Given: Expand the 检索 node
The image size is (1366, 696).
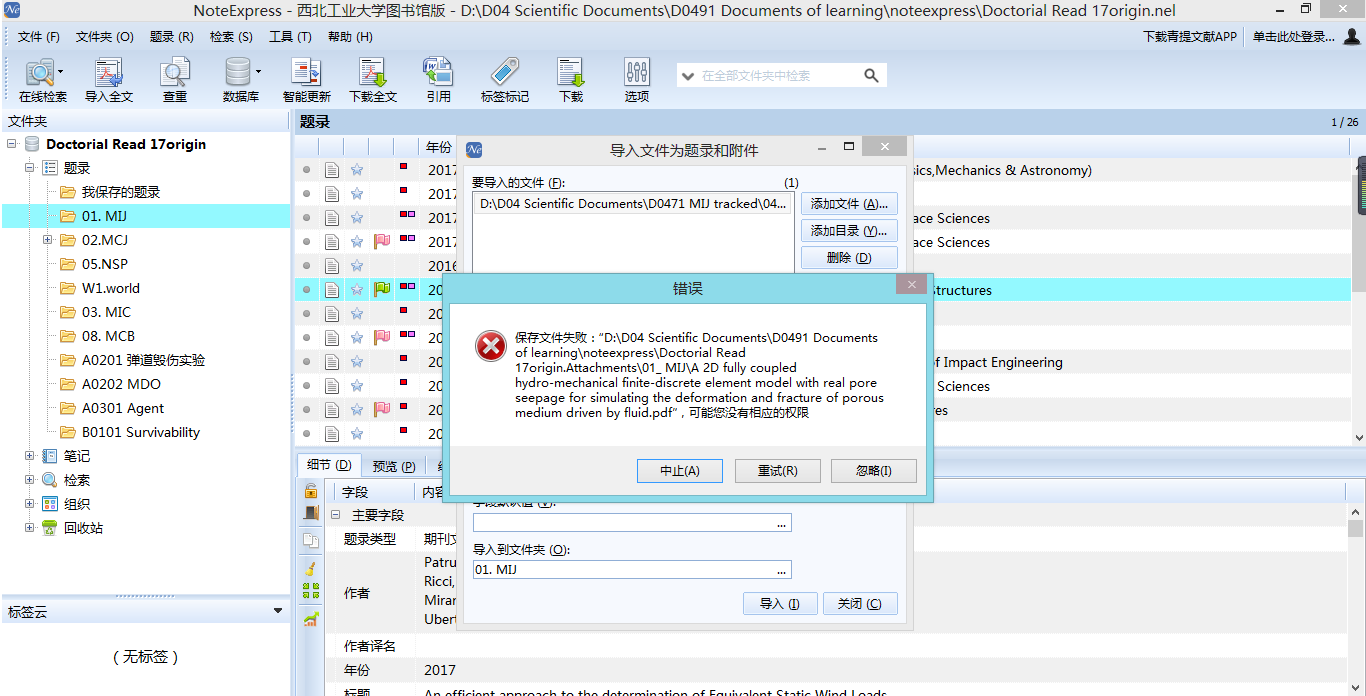Looking at the screenshot, I should tap(30, 480).
